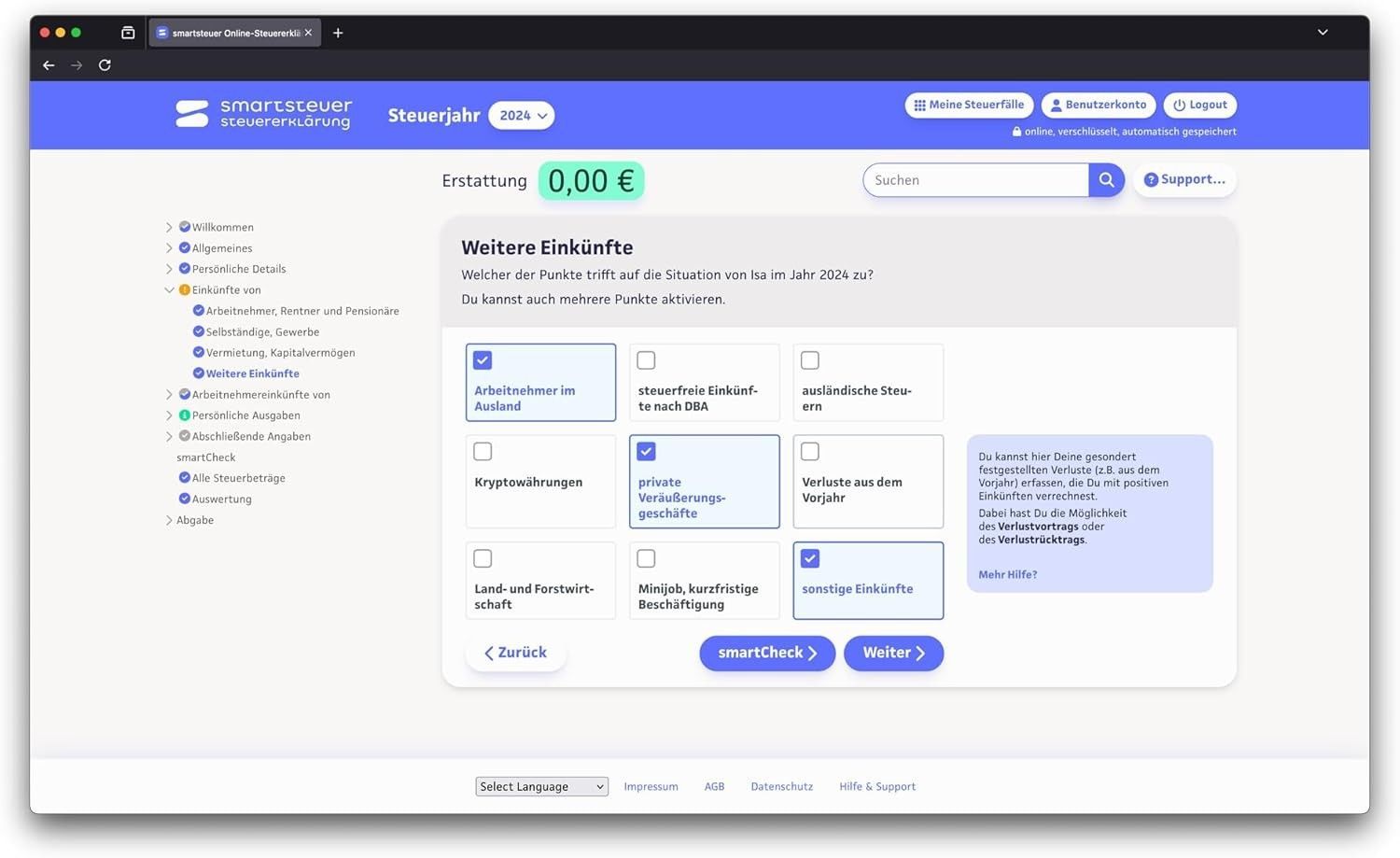The height and width of the screenshot is (858, 1400).
Task: Select Vermietung, Kapitalvermögen in sidebar
Action: point(280,353)
